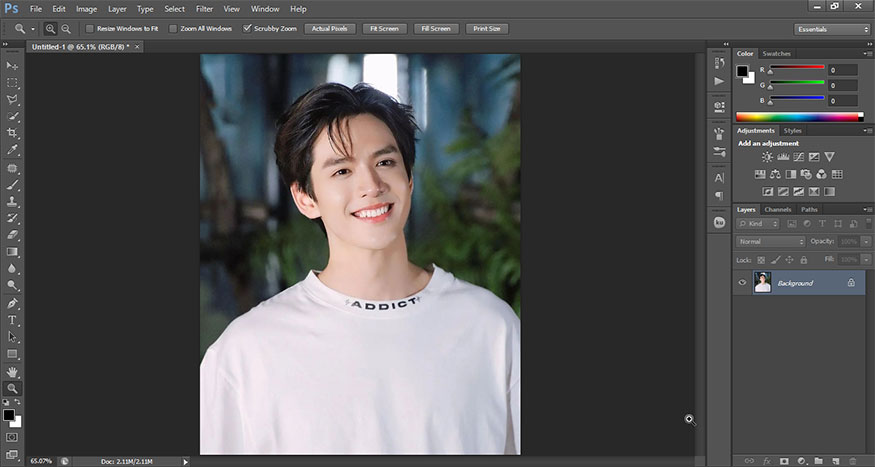Check the Zoom All Windows option

pos(173,29)
